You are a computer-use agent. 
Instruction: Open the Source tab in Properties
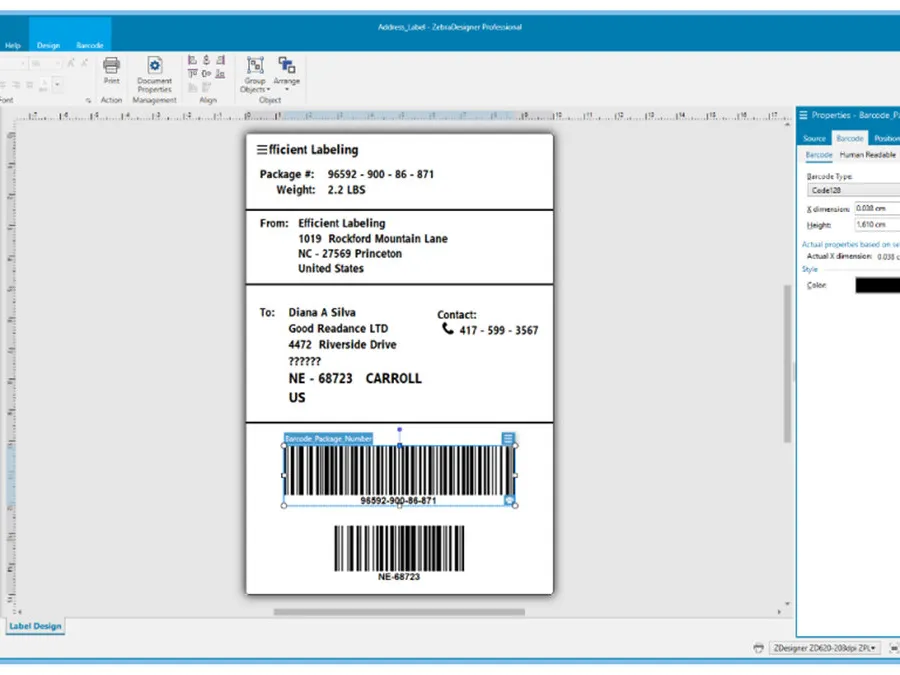click(x=814, y=138)
